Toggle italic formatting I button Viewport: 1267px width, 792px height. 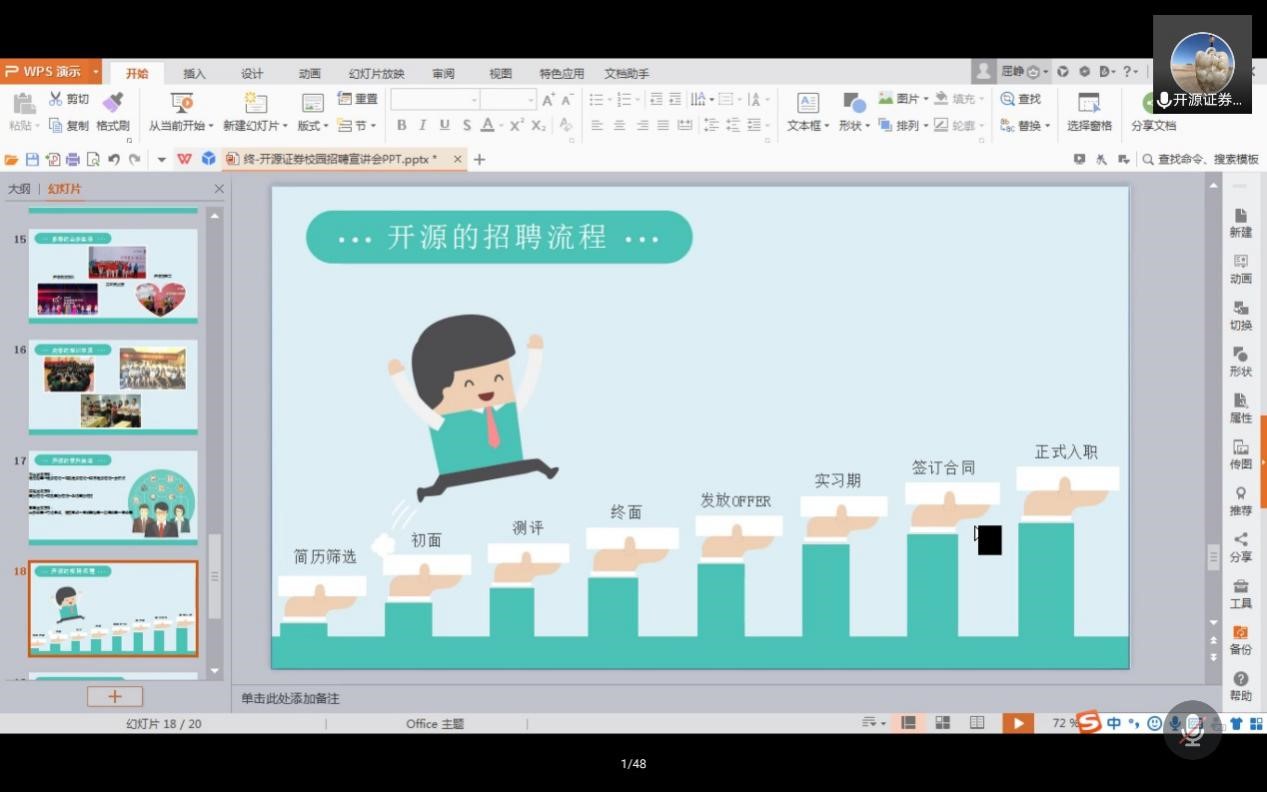point(423,125)
